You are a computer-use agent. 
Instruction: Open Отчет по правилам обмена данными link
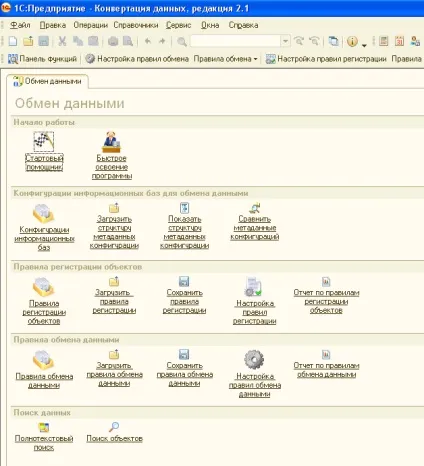point(326,370)
